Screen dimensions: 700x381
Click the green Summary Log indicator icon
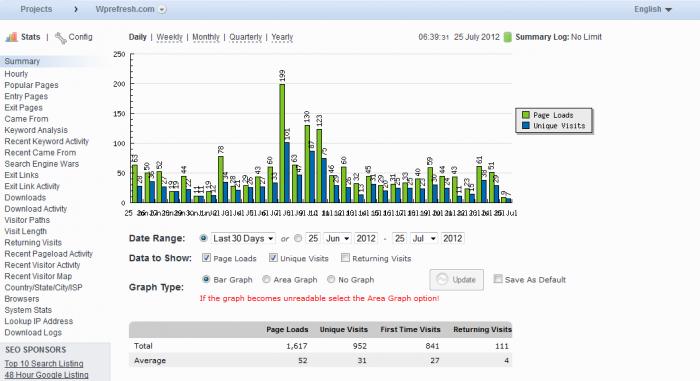(x=507, y=37)
